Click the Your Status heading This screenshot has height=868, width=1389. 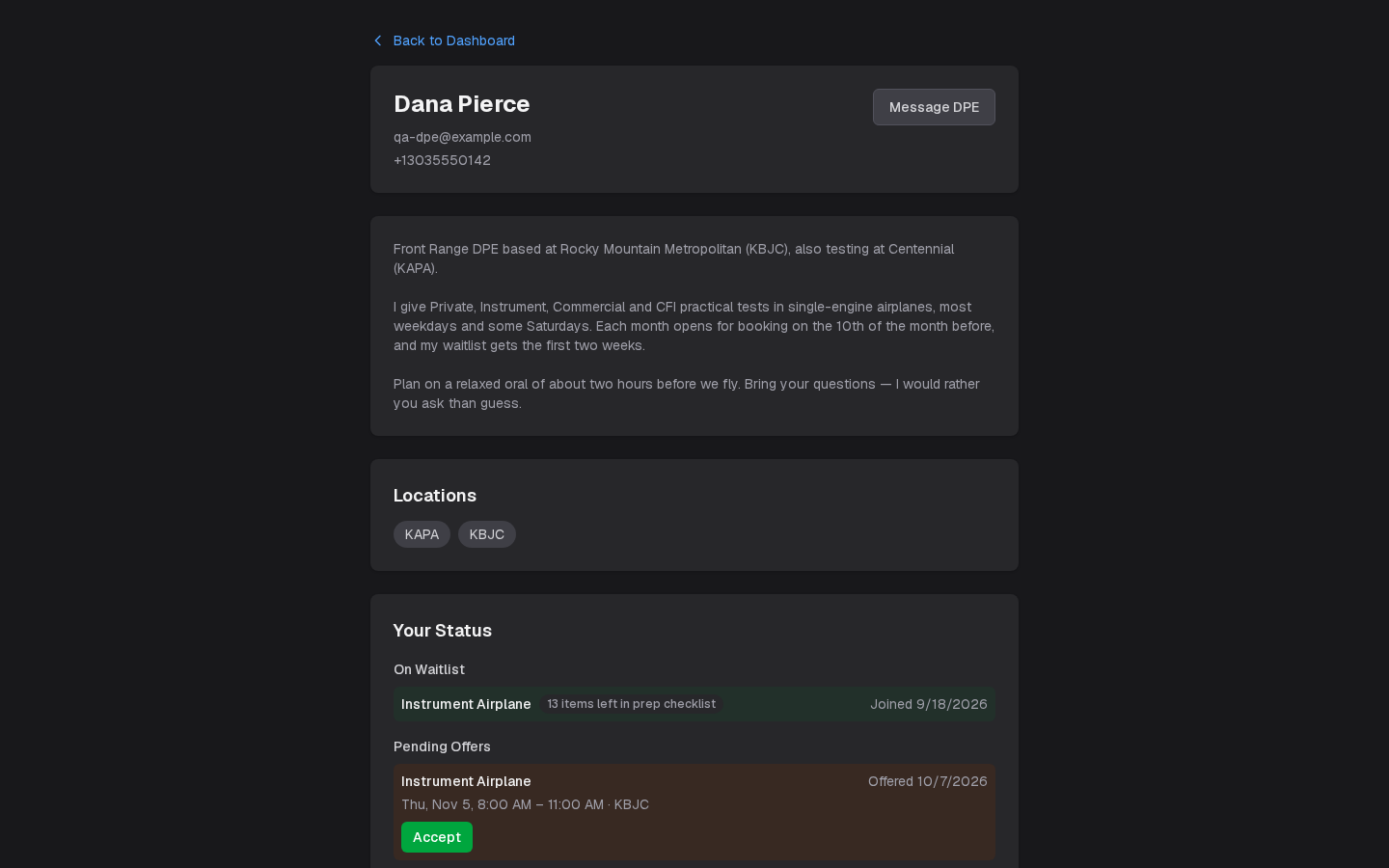click(x=443, y=631)
